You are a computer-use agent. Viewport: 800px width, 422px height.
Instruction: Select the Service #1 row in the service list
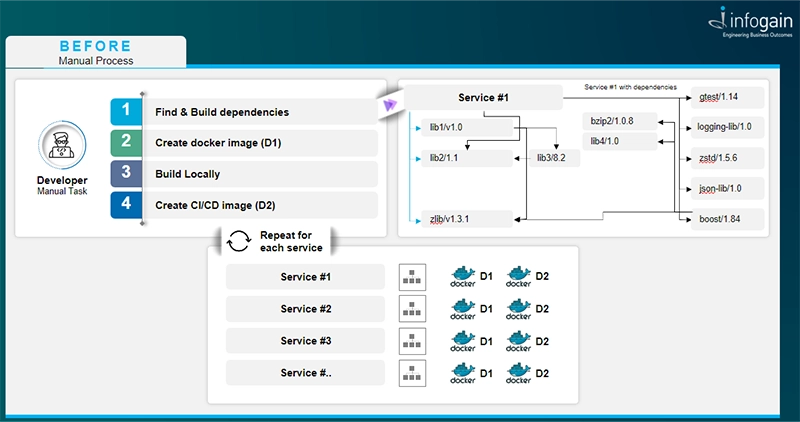[x=305, y=277]
